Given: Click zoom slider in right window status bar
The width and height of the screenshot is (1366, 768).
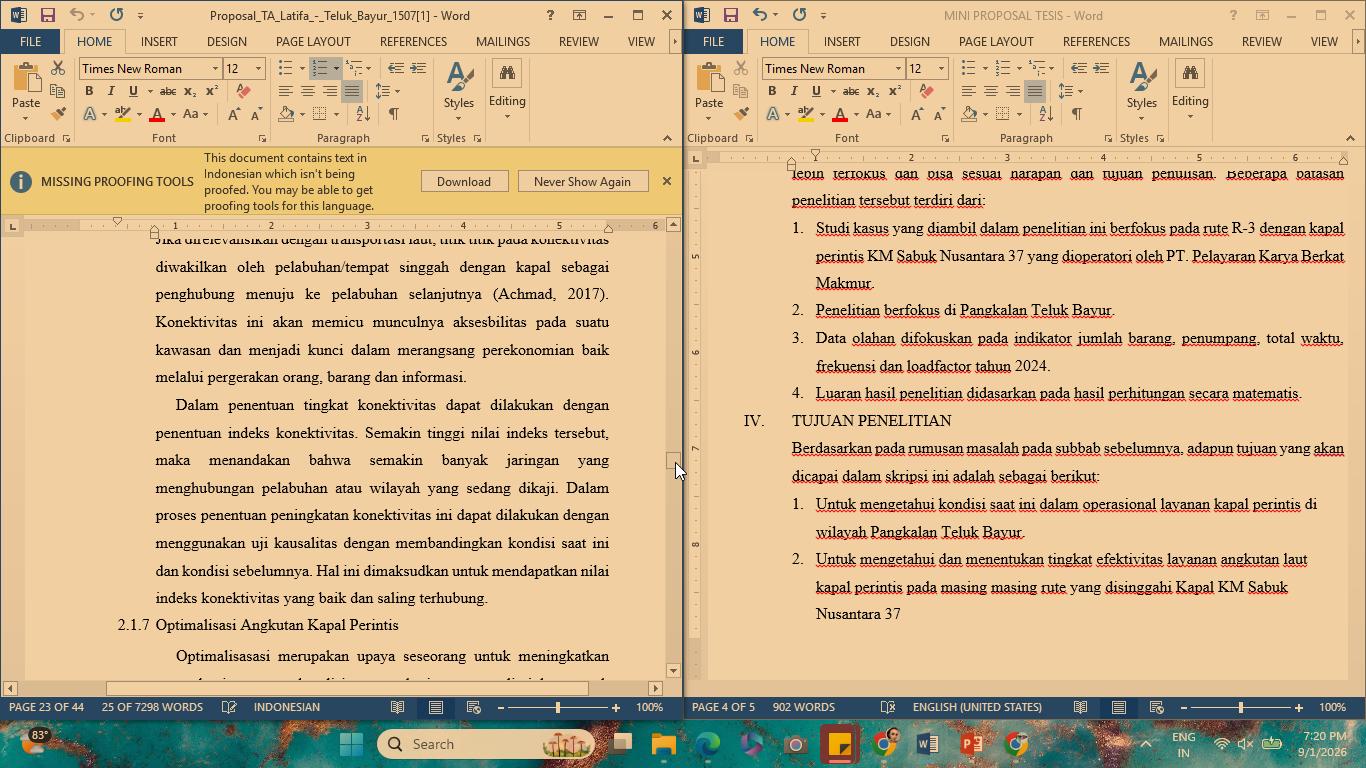Looking at the screenshot, I should tap(1241, 707).
